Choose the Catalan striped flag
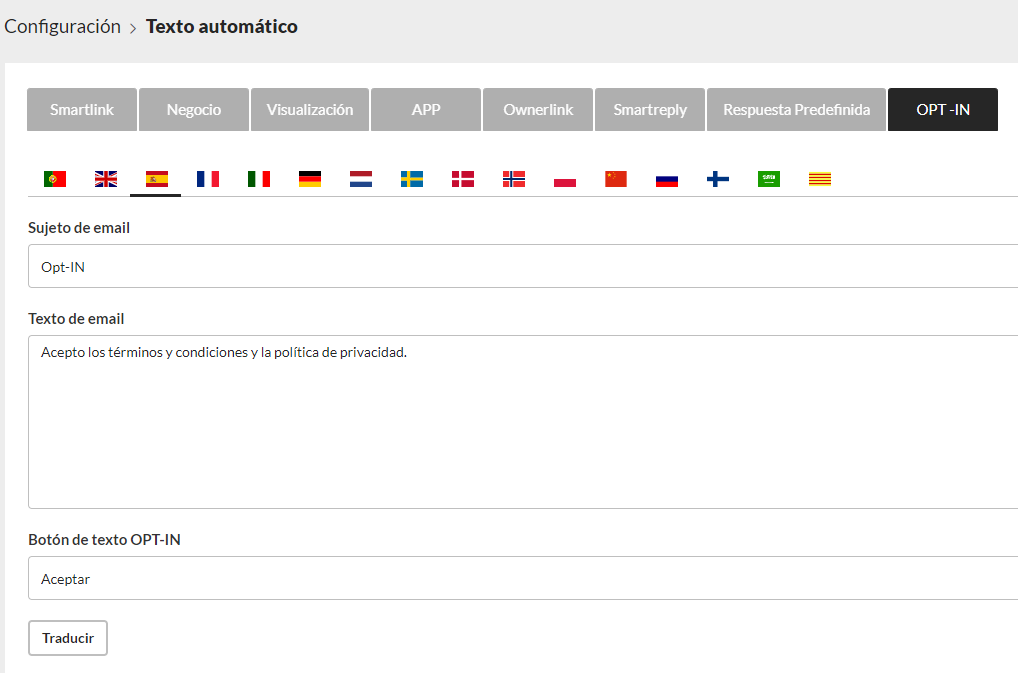The width and height of the screenshot is (1018, 673). (820, 179)
